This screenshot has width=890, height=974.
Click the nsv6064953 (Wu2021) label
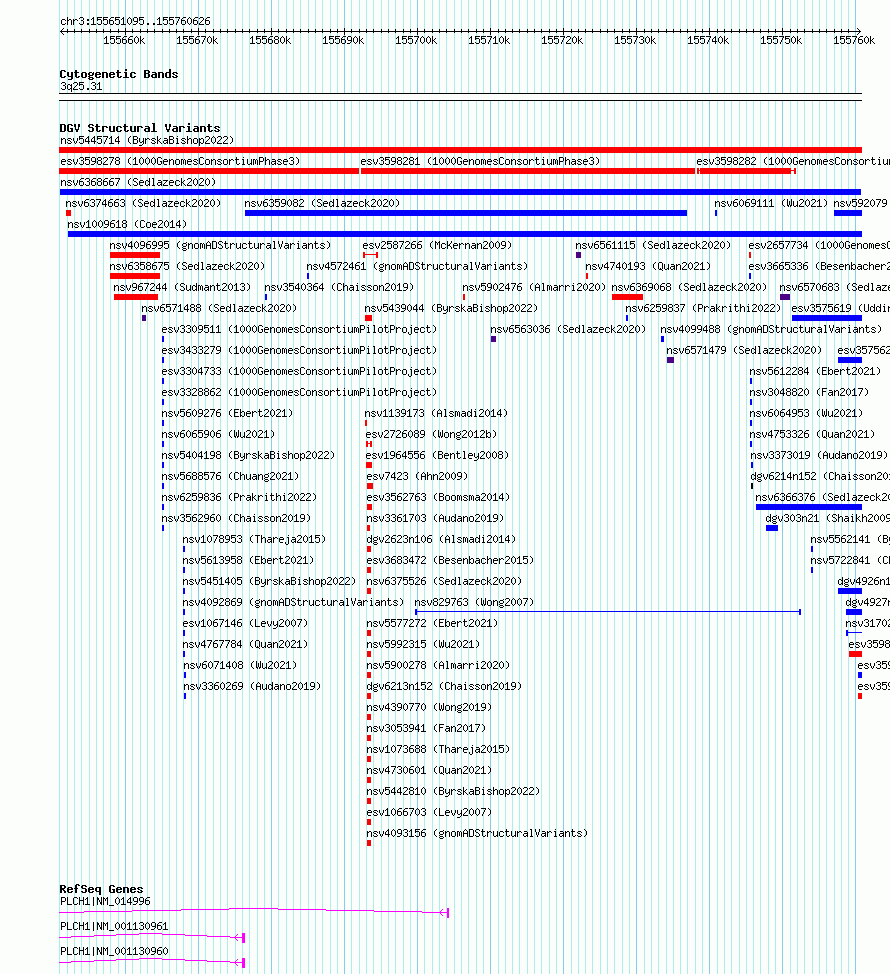click(x=806, y=414)
